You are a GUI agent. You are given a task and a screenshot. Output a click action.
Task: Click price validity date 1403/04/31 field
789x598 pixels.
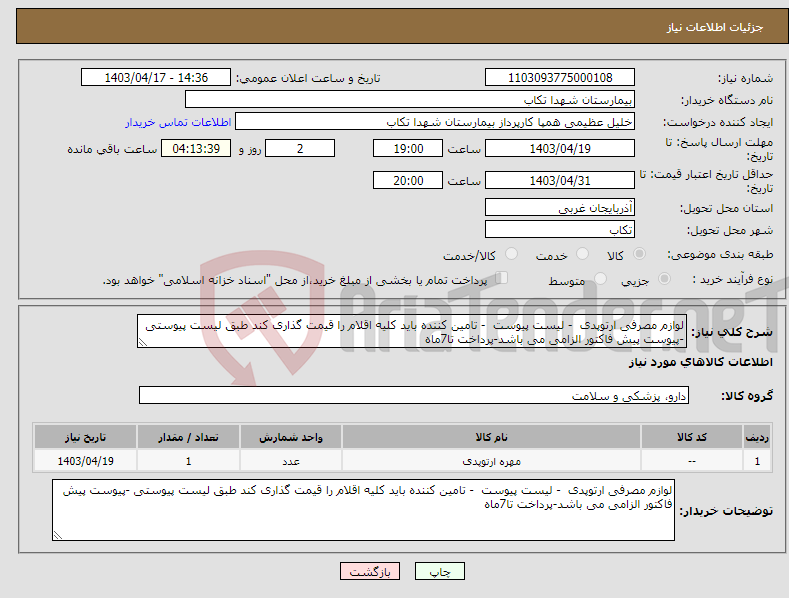pyautogui.click(x=560, y=180)
